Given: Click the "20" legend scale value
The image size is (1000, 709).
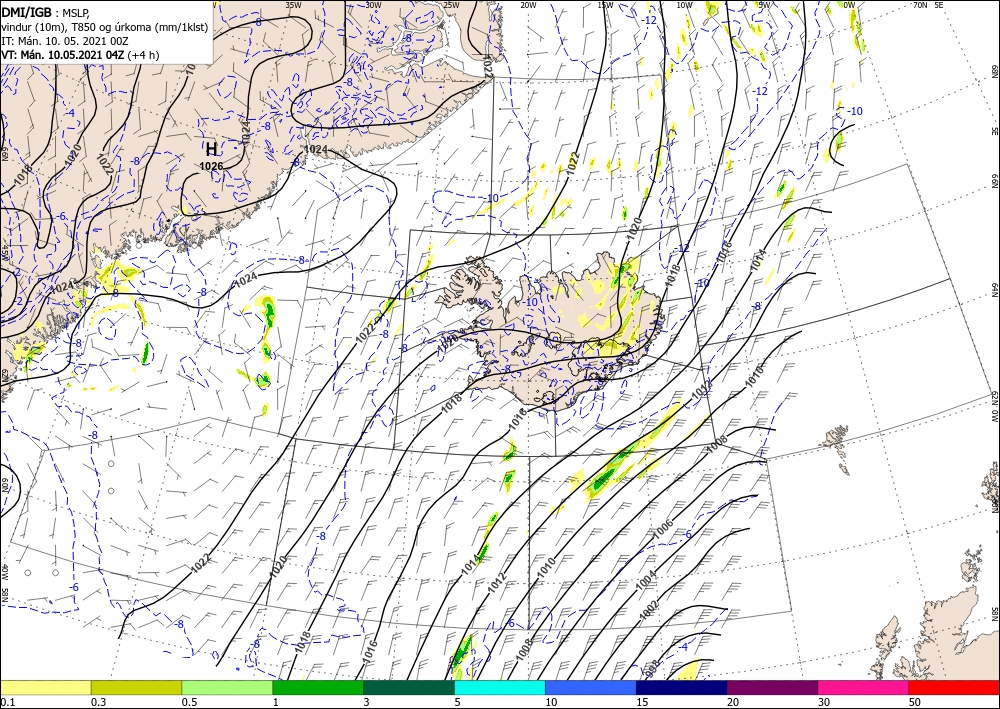Looking at the screenshot, I should (x=733, y=702).
